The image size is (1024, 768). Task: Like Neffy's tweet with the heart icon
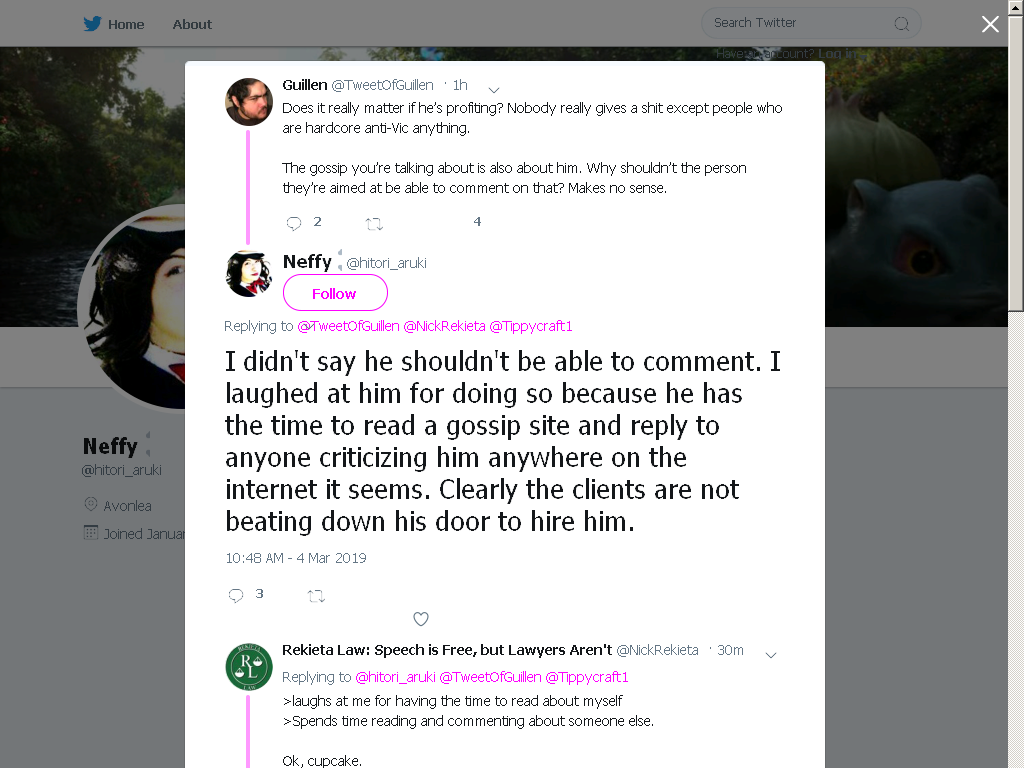click(421, 618)
